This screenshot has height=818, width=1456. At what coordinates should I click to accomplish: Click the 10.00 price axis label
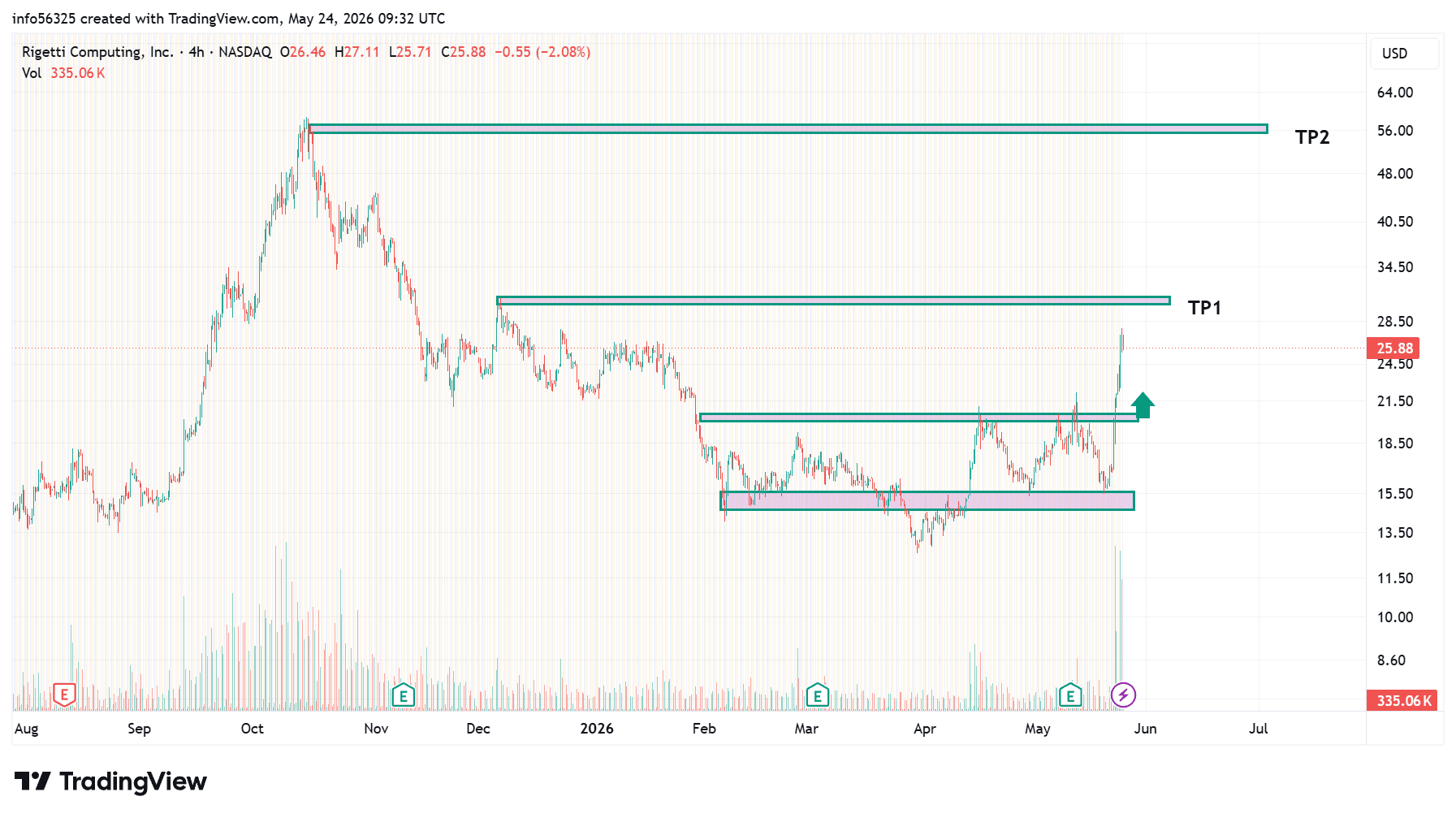point(1395,617)
